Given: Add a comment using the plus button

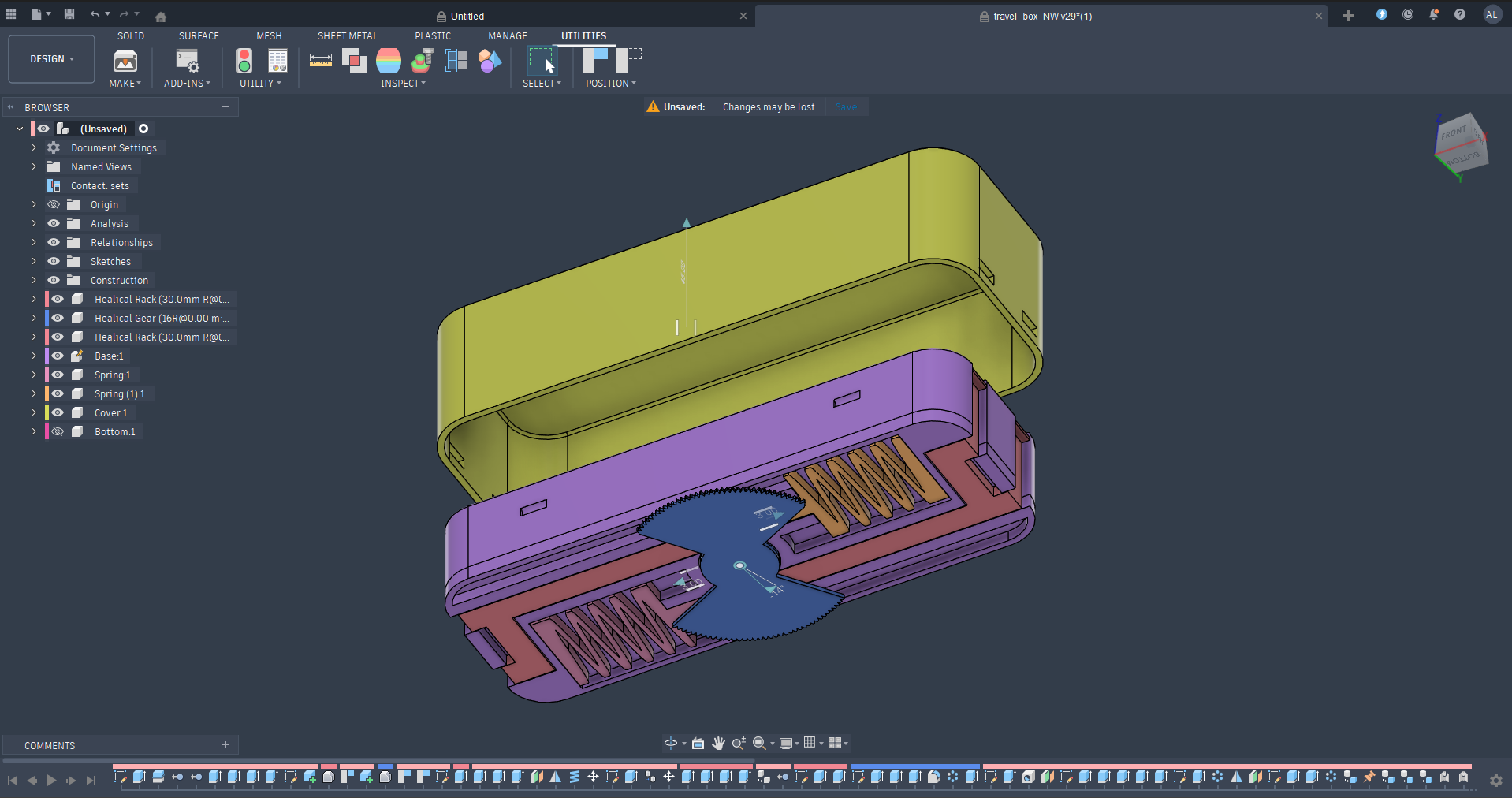Looking at the screenshot, I should tap(225, 744).
